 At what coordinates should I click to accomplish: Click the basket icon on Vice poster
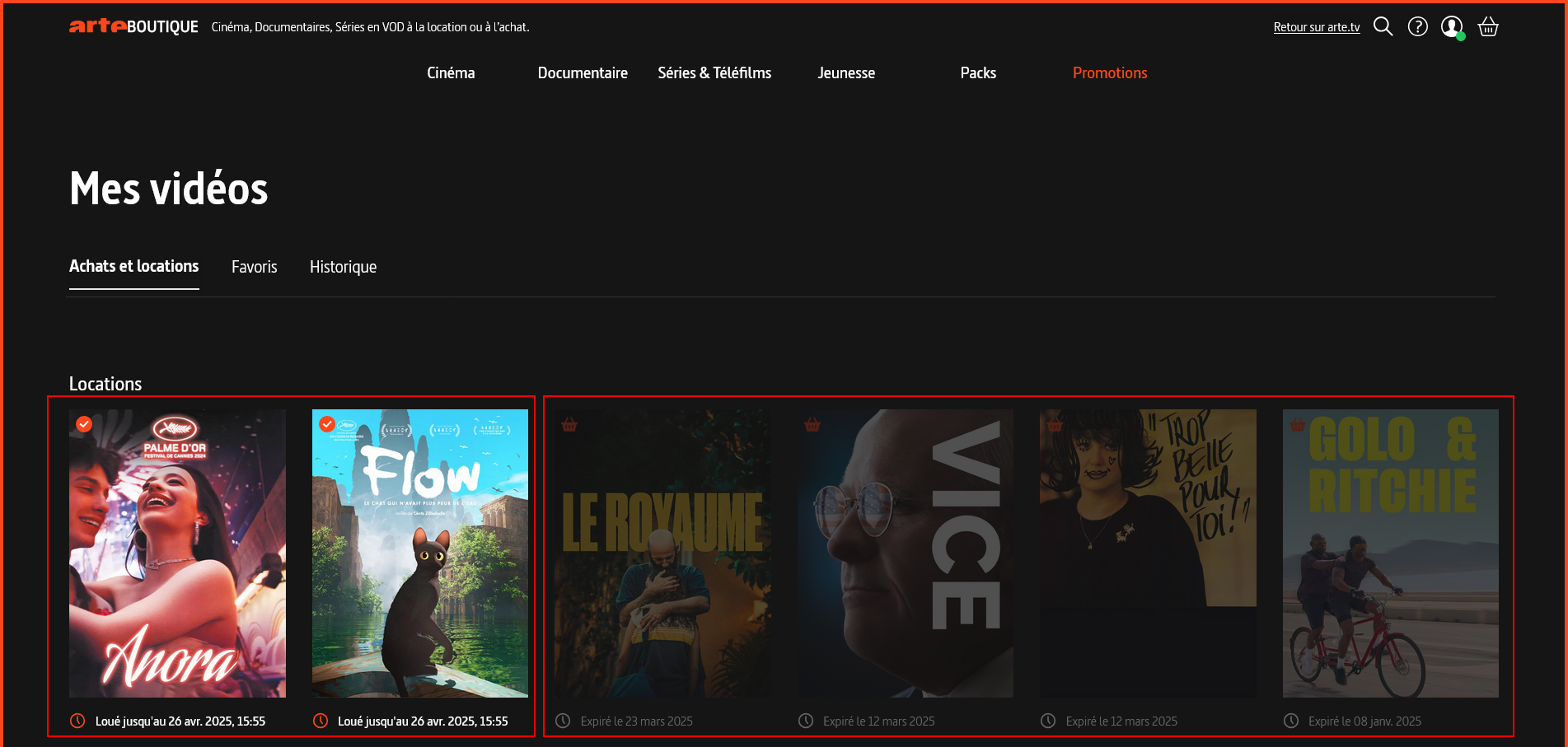pyautogui.click(x=812, y=425)
